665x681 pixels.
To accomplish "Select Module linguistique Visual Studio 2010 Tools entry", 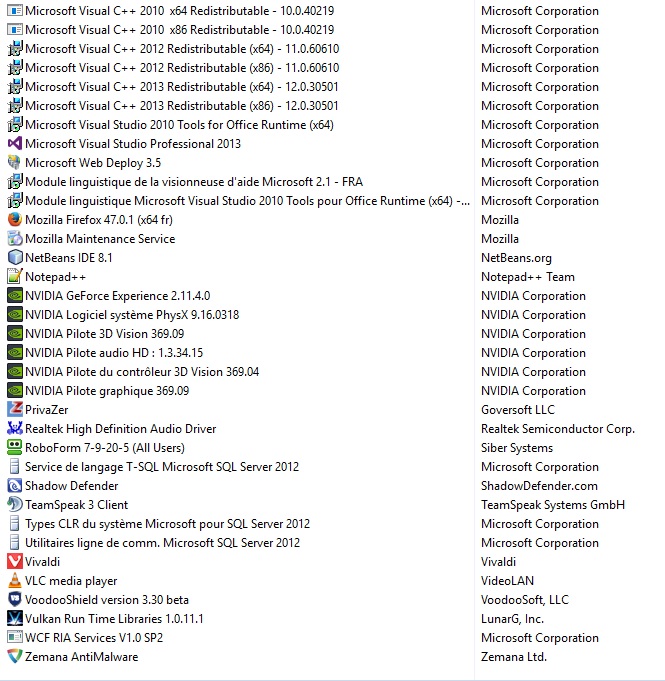I will pos(248,201).
